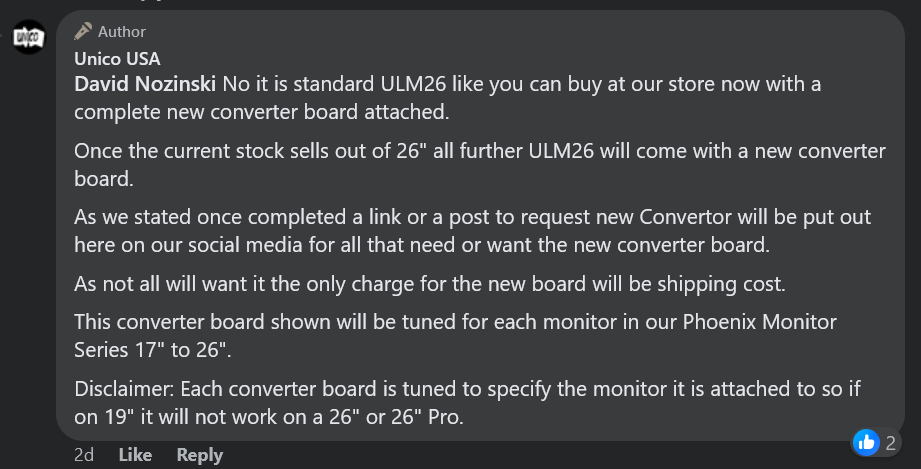The image size is (921, 469).
Task: Click the paragraph about requesting new Convertor
Action: (x=472, y=231)
